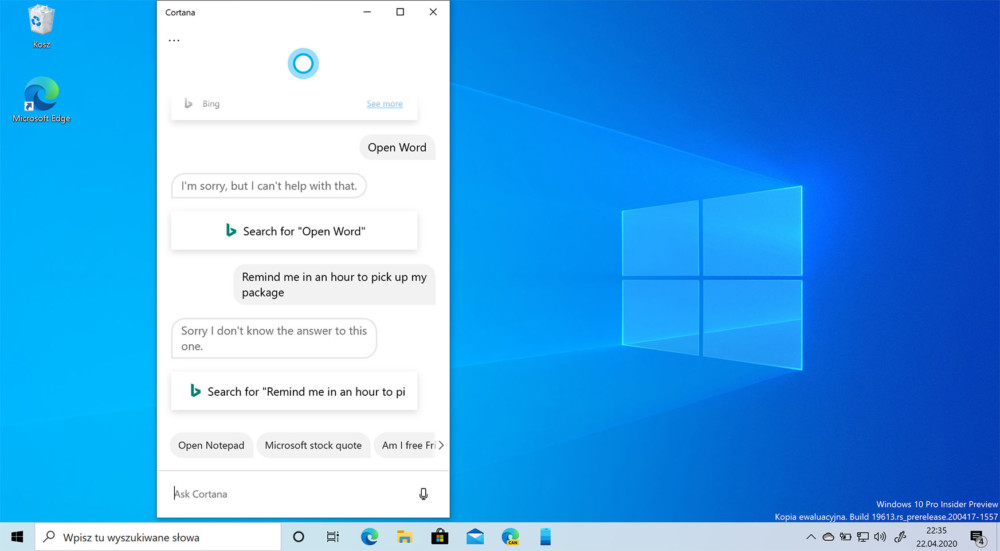Click the Cortana circle taskbar button

[x=298, y=537]
